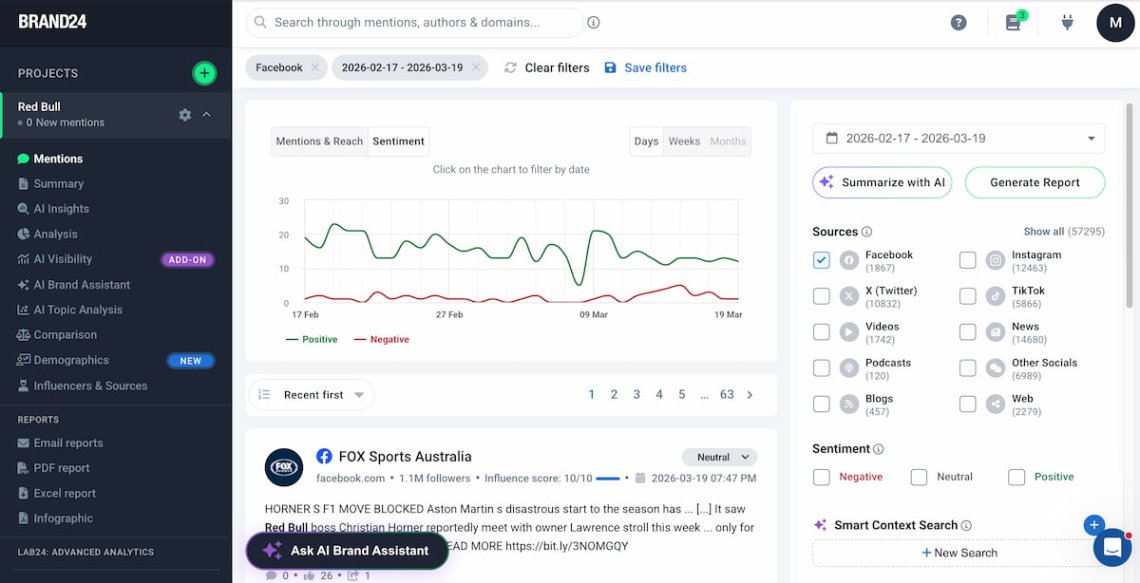Open the help question mark icon
The width and height of the screenshot is (1140, 583).
(x=958, y=22)
